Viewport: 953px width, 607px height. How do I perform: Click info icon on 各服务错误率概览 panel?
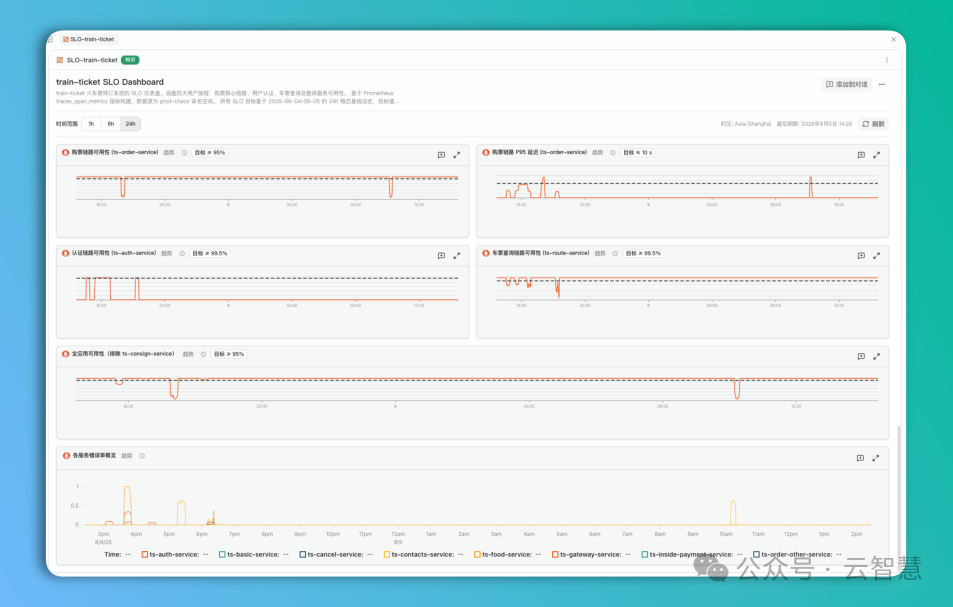[142, 456]
